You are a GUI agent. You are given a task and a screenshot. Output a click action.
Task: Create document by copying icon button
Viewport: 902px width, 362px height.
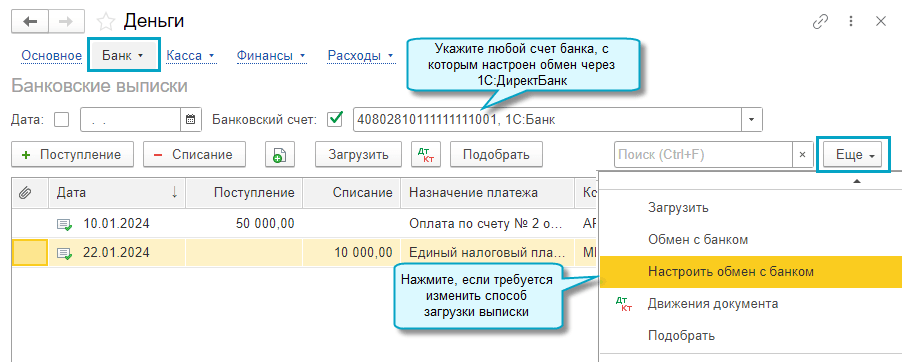click(280, 155)
